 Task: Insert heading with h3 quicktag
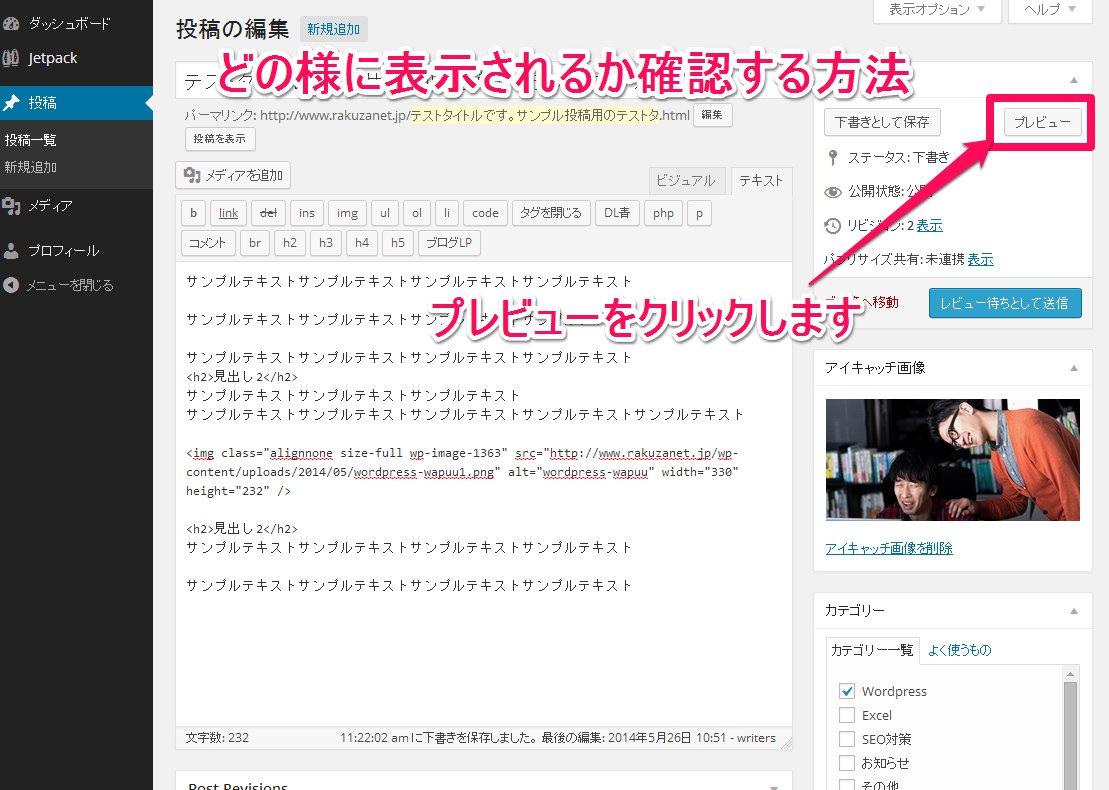(x=326, y=243)
